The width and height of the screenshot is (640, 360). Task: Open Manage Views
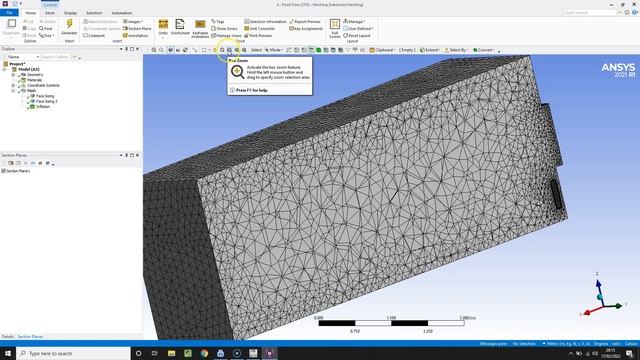tap(227, 36)
